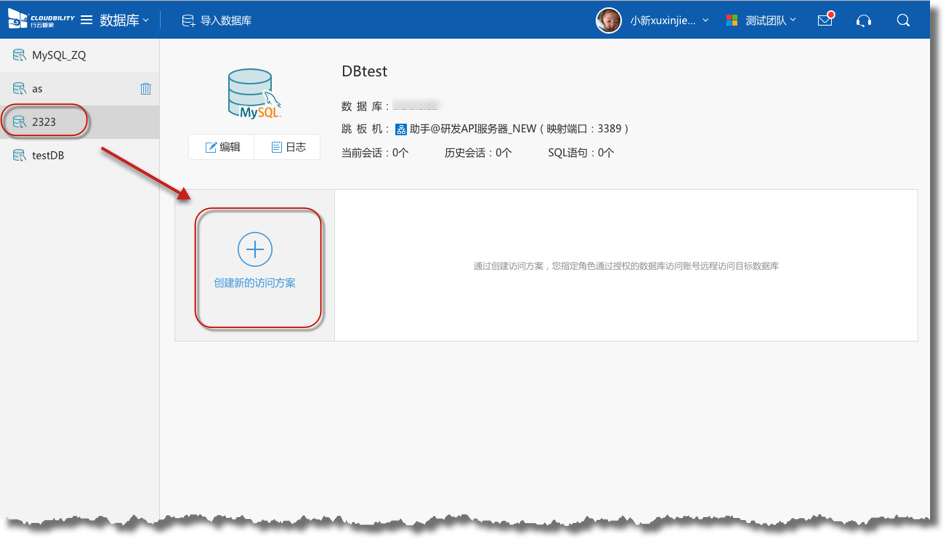Click database icon beside 2323
This screenshot has height=541, width=944.
pos(19,122)
